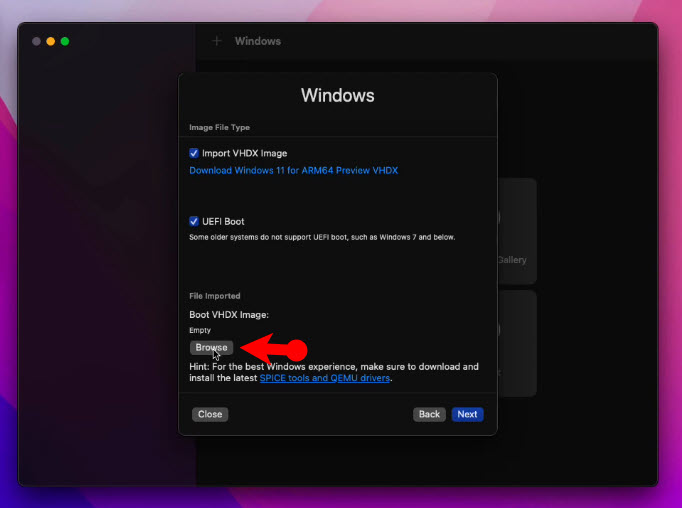Click the 'File Imported' section header
The image size is (682, 508).
tap(214, 296)
